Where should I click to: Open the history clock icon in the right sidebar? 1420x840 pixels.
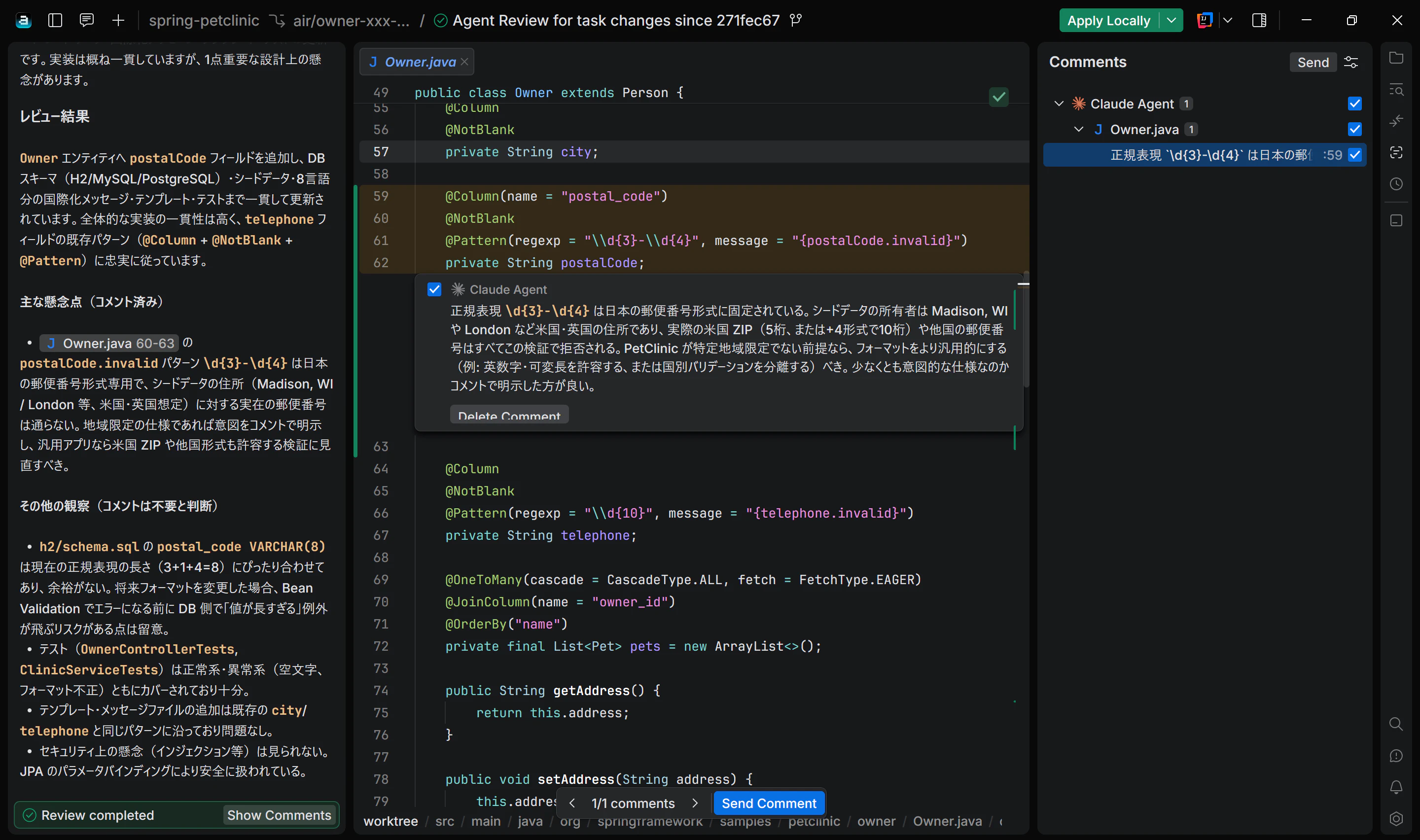[1396, 184]
